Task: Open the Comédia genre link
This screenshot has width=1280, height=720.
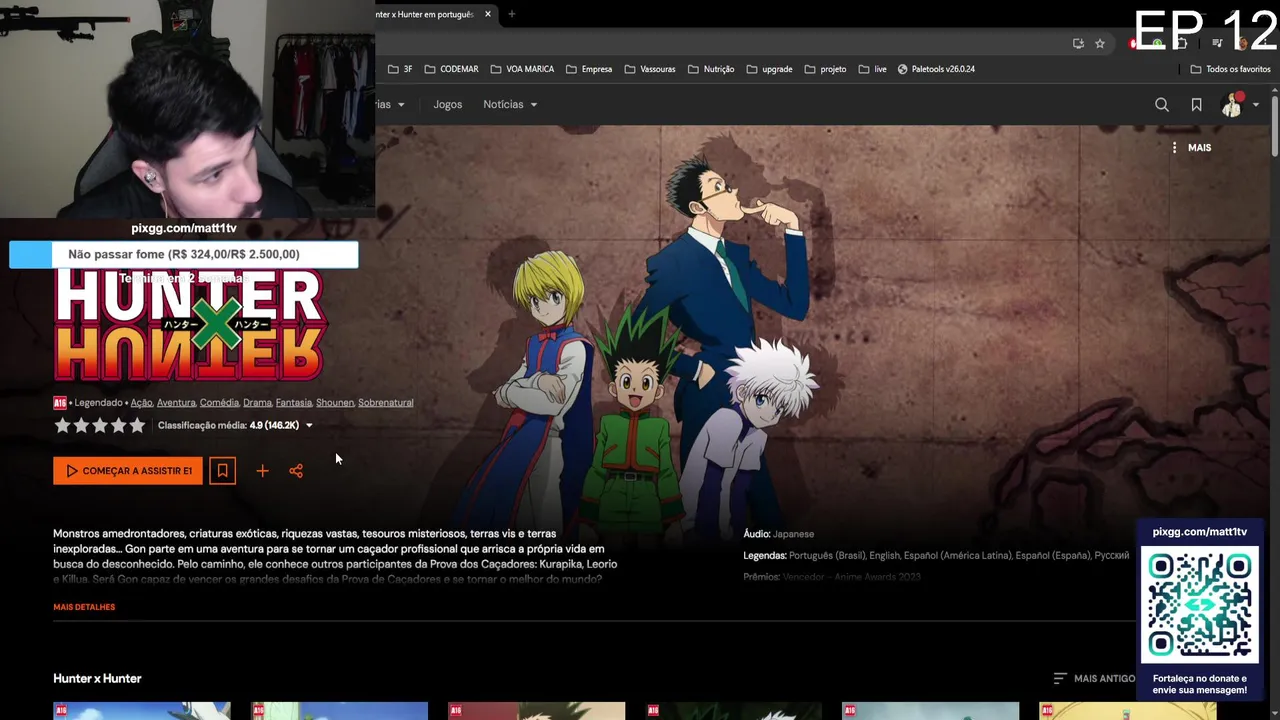Action: pos(219,403)
